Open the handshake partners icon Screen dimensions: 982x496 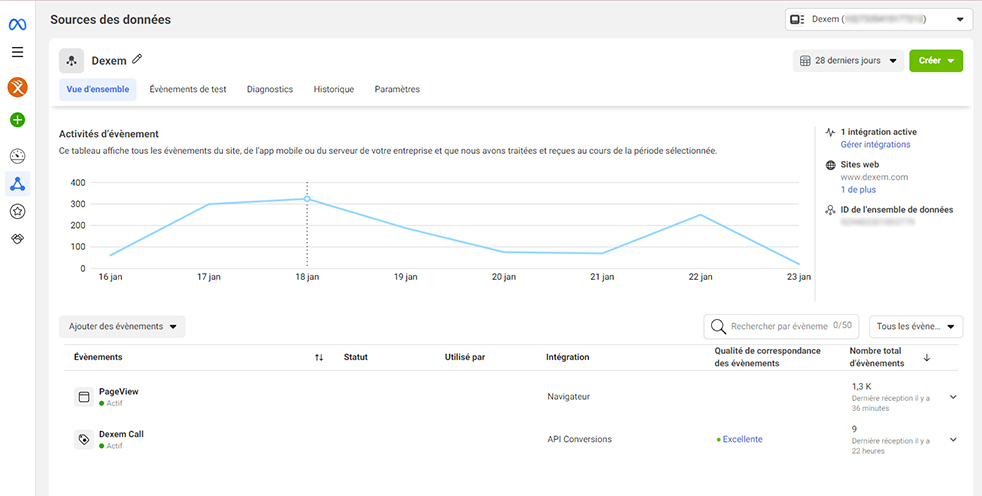(x=18, y=239)
